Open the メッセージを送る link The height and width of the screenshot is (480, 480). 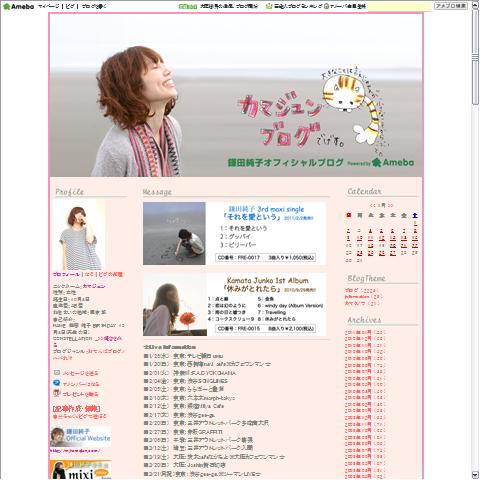point(81,373)
